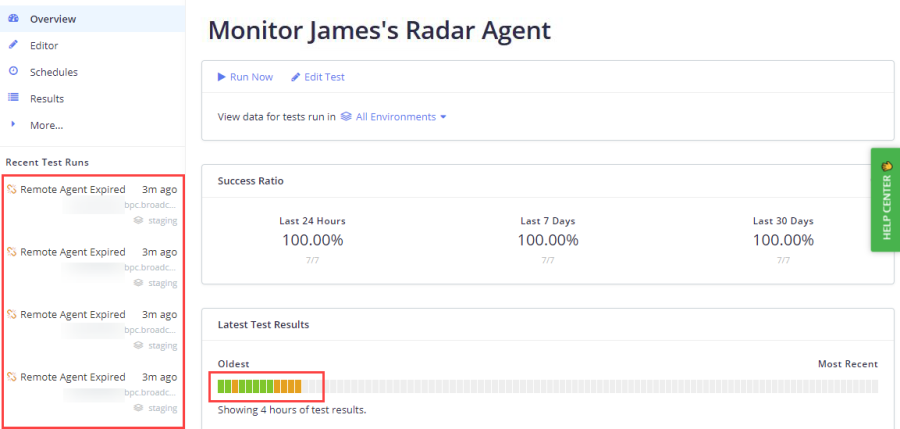
Task: Click the Schedules clock icon
Action: click(13, 71)
